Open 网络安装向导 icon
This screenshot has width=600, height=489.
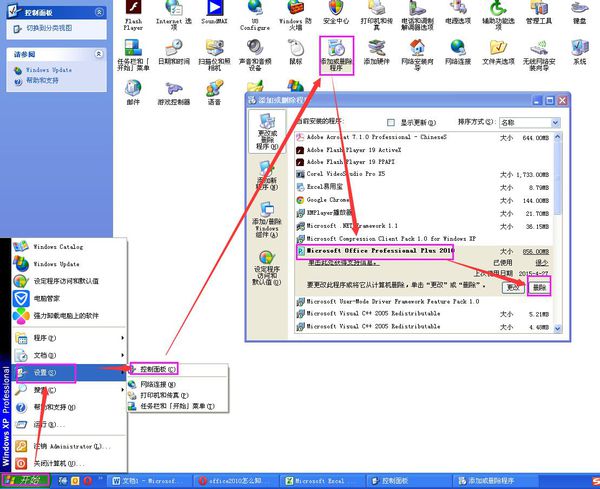(x=417, y=55)
